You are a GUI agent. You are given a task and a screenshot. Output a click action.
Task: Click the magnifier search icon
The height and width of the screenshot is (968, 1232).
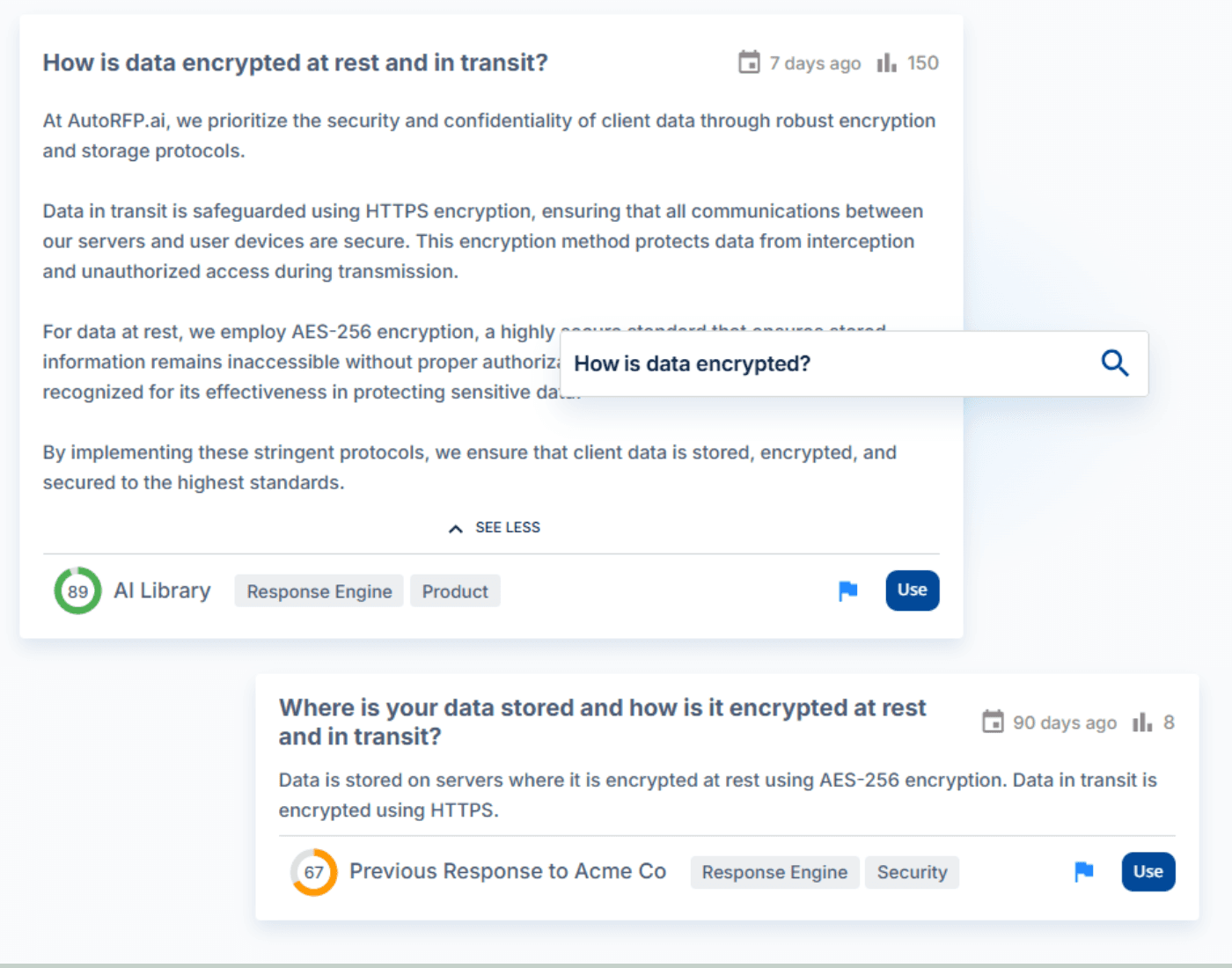tap(1115, 363)
